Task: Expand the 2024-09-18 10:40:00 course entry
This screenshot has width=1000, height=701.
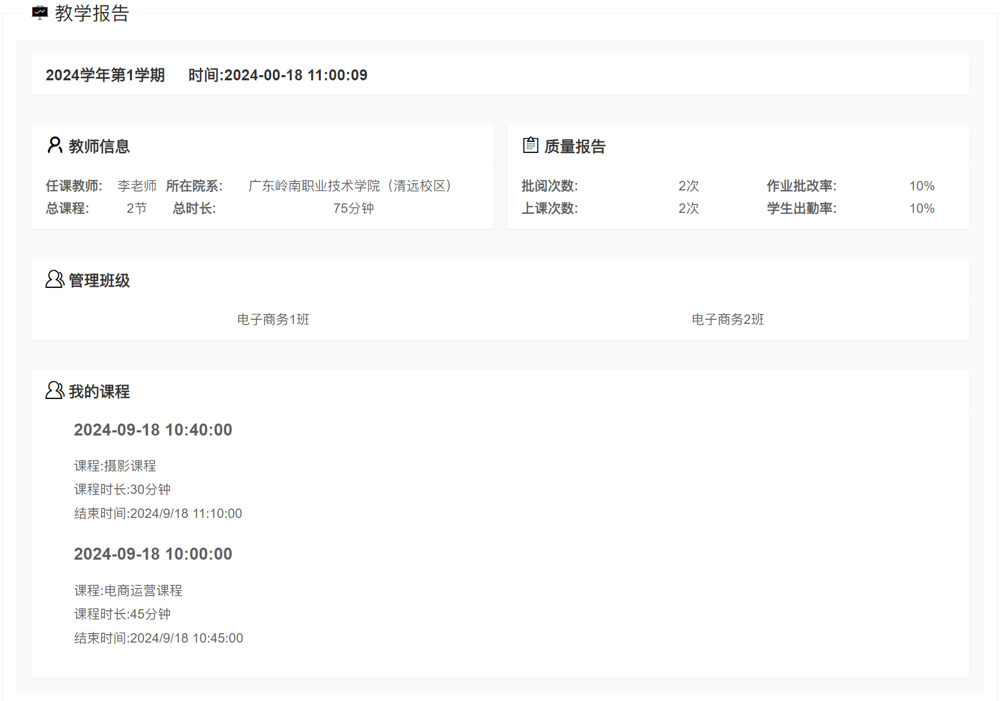Action: pyautogui.click(x=152, y=429)
